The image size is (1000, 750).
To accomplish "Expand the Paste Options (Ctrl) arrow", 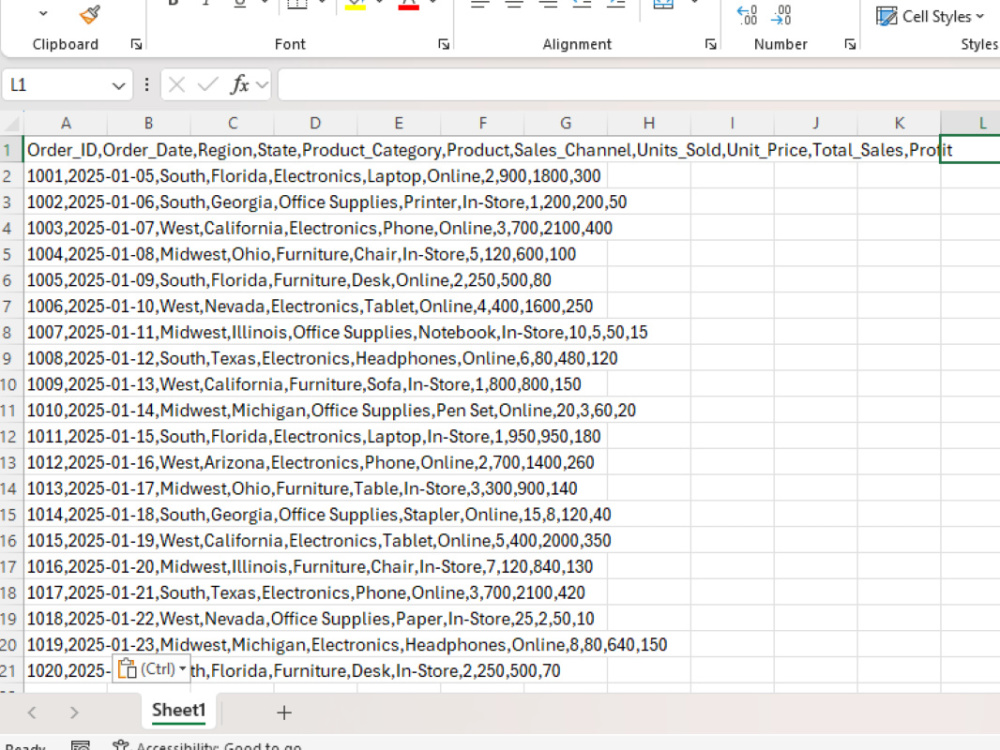I will (x=182, y=668).
